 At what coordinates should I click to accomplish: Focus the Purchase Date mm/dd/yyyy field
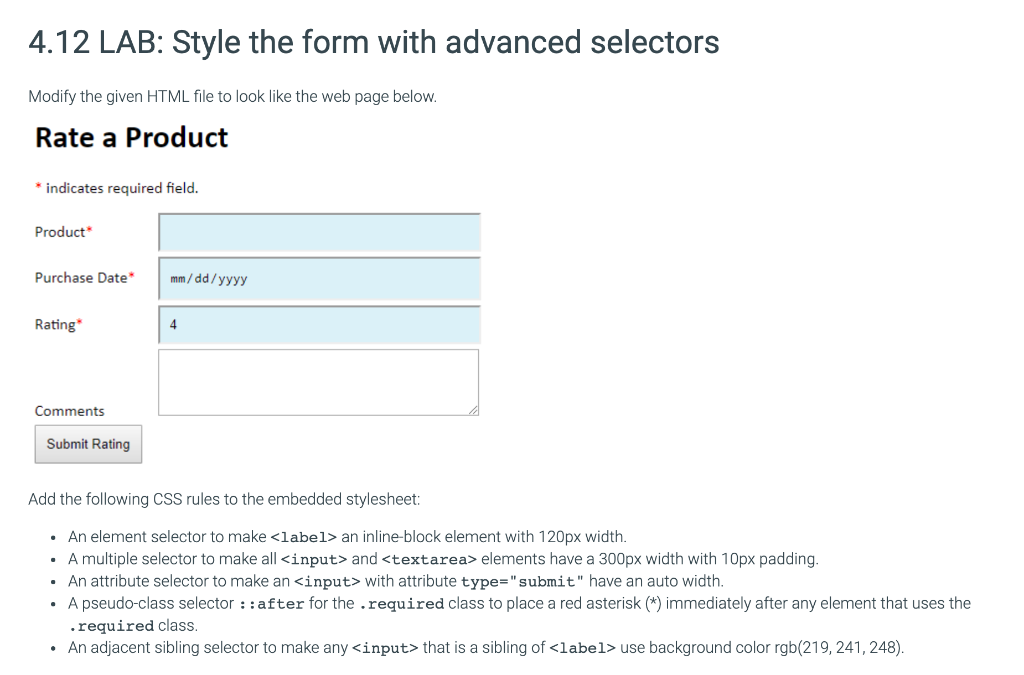pyautogui.click(x=319, y=278)
